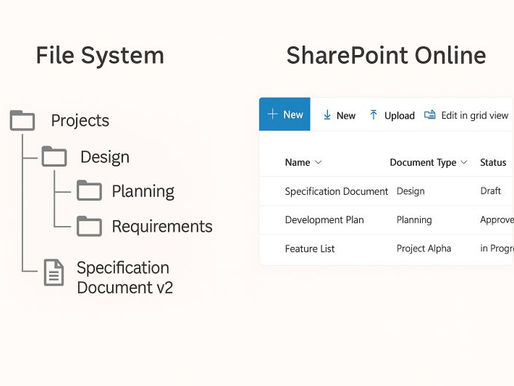Select the Design tree label
This screenshot has height=386, width=514.
105,157
